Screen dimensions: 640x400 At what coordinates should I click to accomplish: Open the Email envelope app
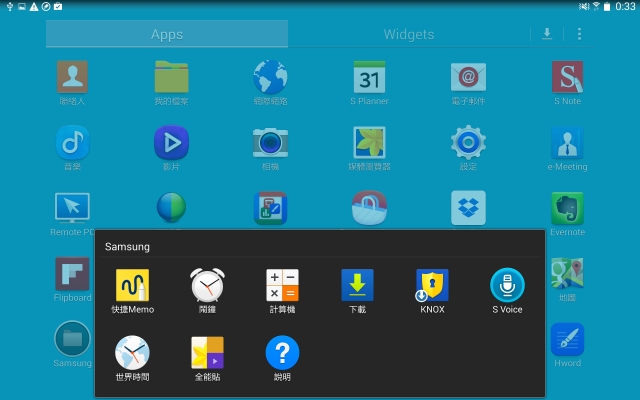point(468,77)
